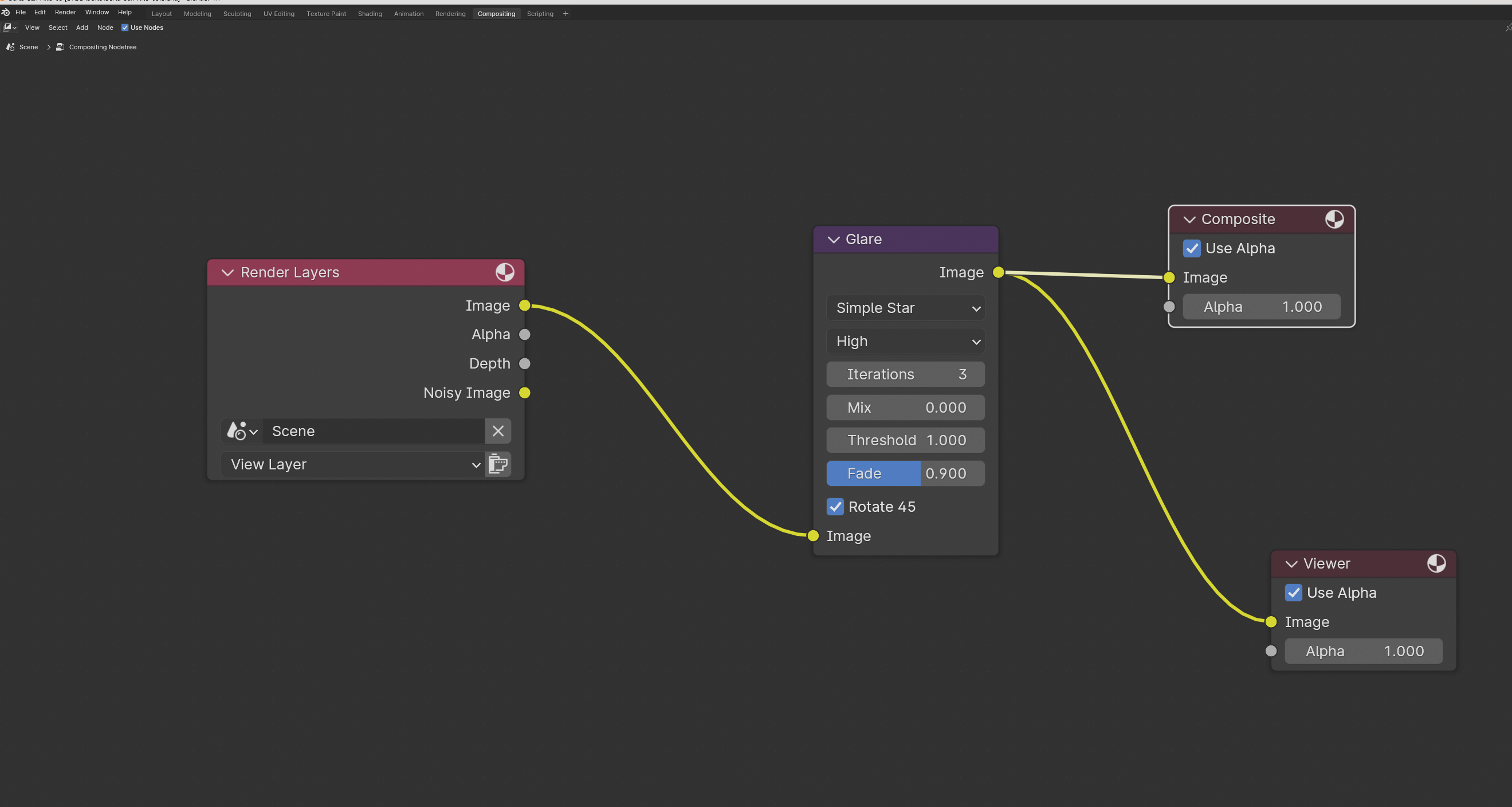1512x807 pixels.
Task: Click the Iterations field in Glare node
Action: tap(905, 374)
